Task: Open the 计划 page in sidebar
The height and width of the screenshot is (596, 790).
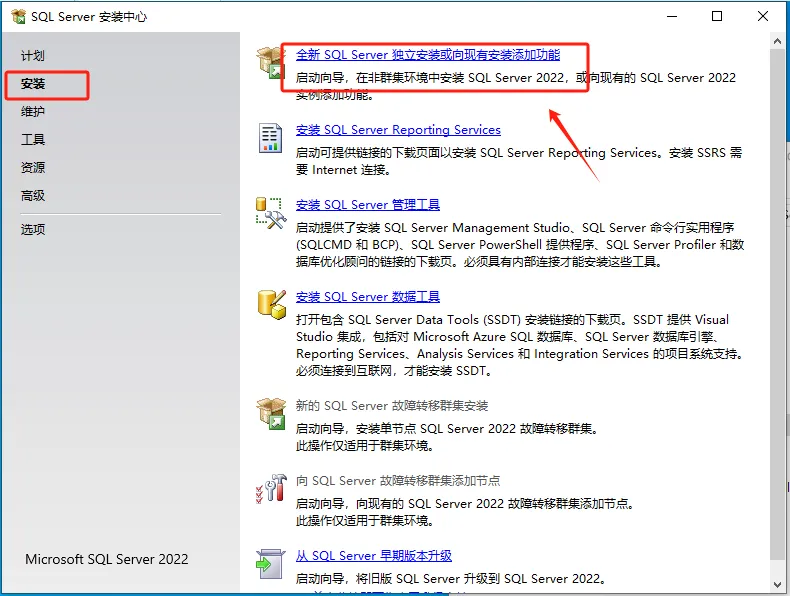Action: coord(33,55)
